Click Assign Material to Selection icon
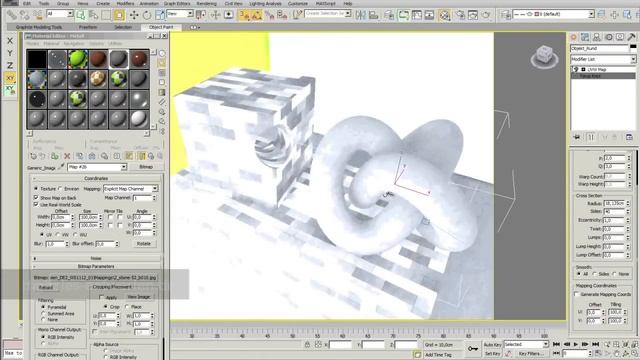 coord(54,156)
